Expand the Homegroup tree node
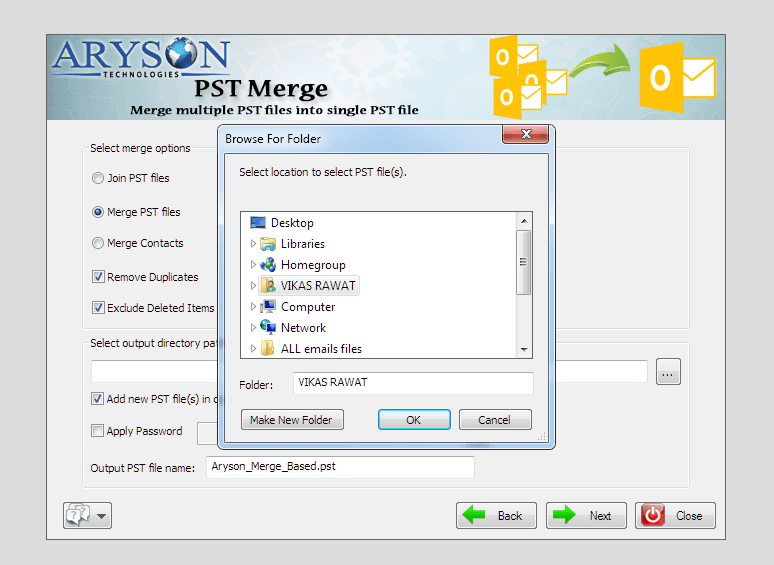Image resolution: width=774 pixels, height=565 pixels. pos(253,265)
